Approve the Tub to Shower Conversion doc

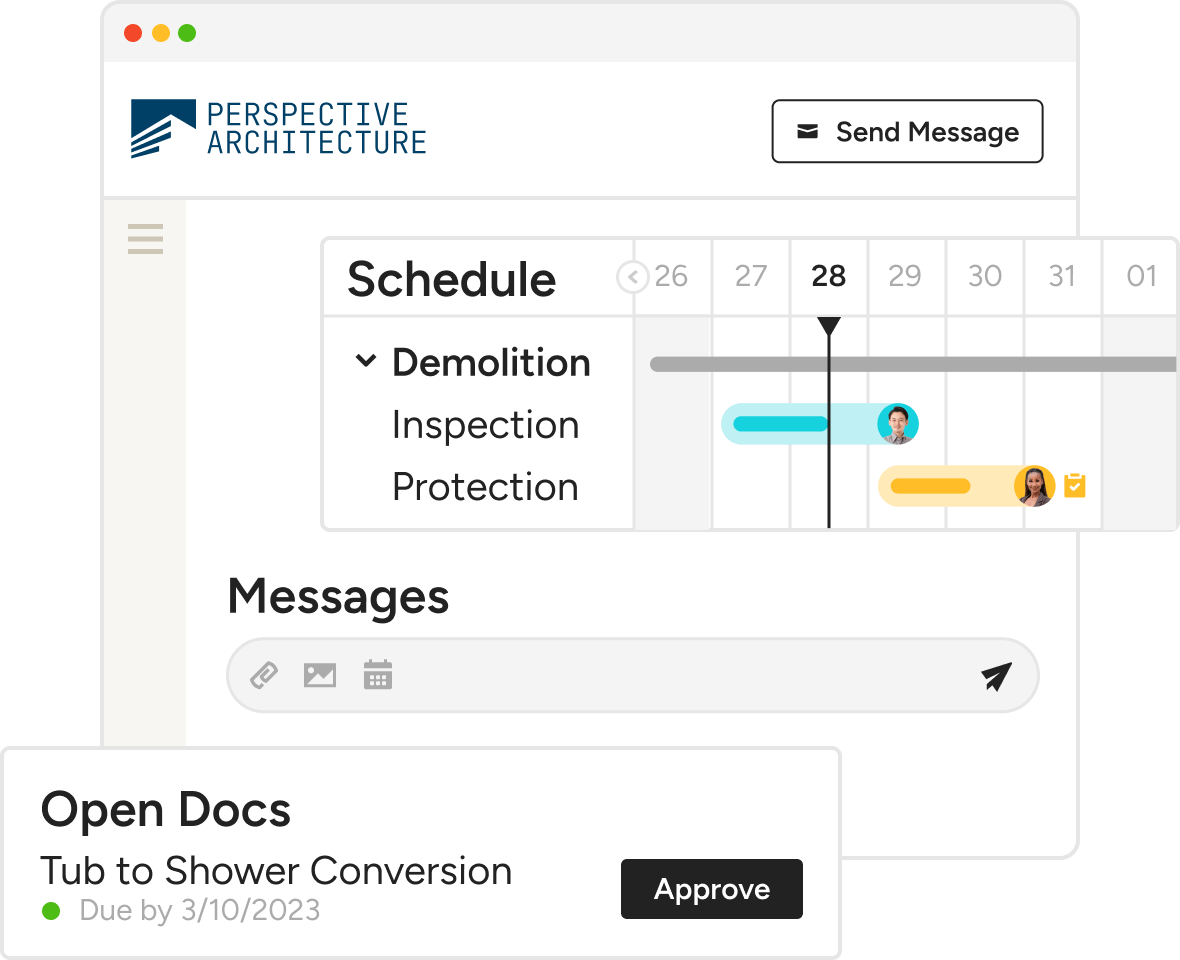click(711, 889)
